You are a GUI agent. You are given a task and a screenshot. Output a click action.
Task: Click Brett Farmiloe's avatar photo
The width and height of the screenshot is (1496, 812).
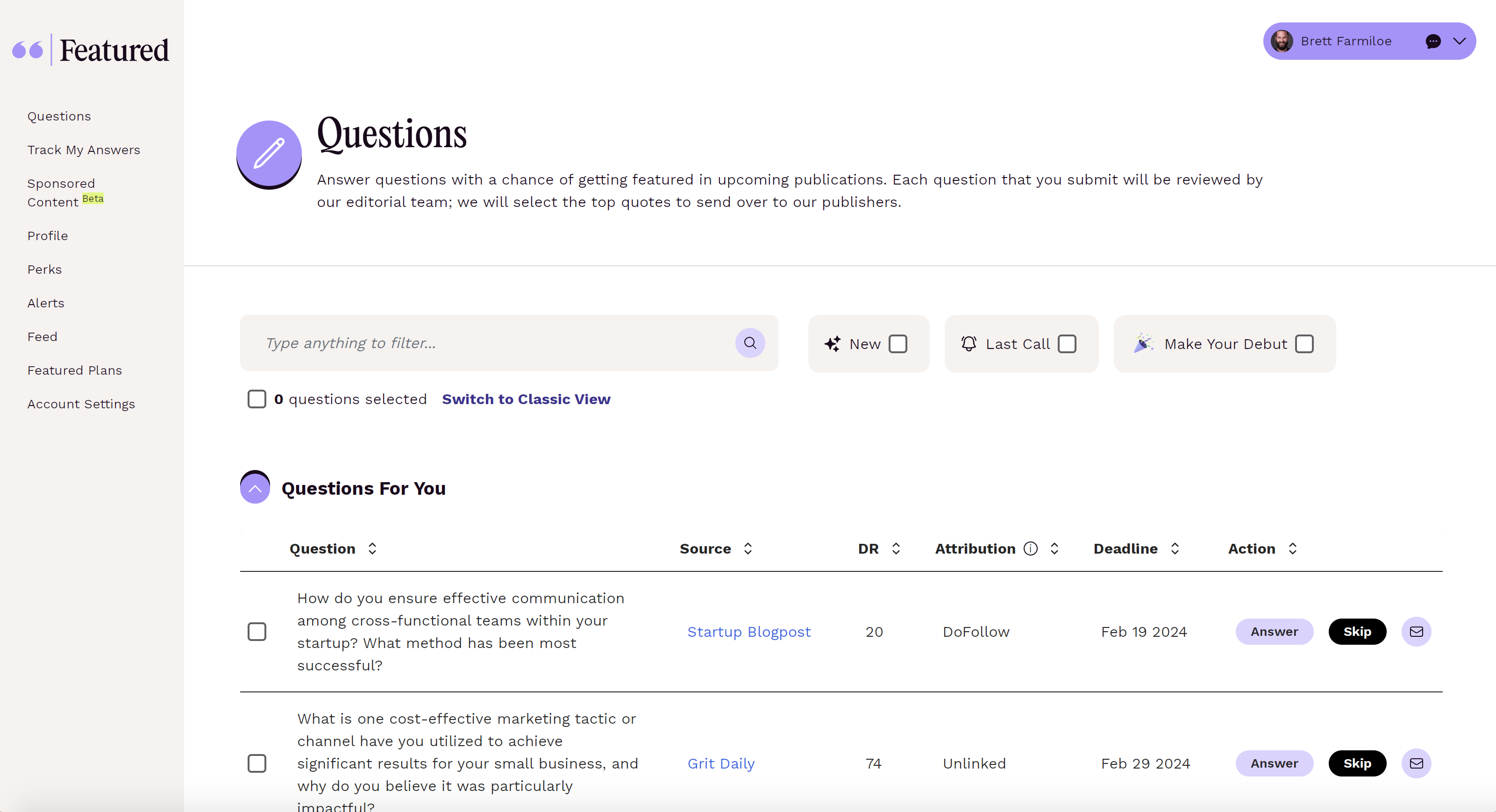click(1282, 41)
